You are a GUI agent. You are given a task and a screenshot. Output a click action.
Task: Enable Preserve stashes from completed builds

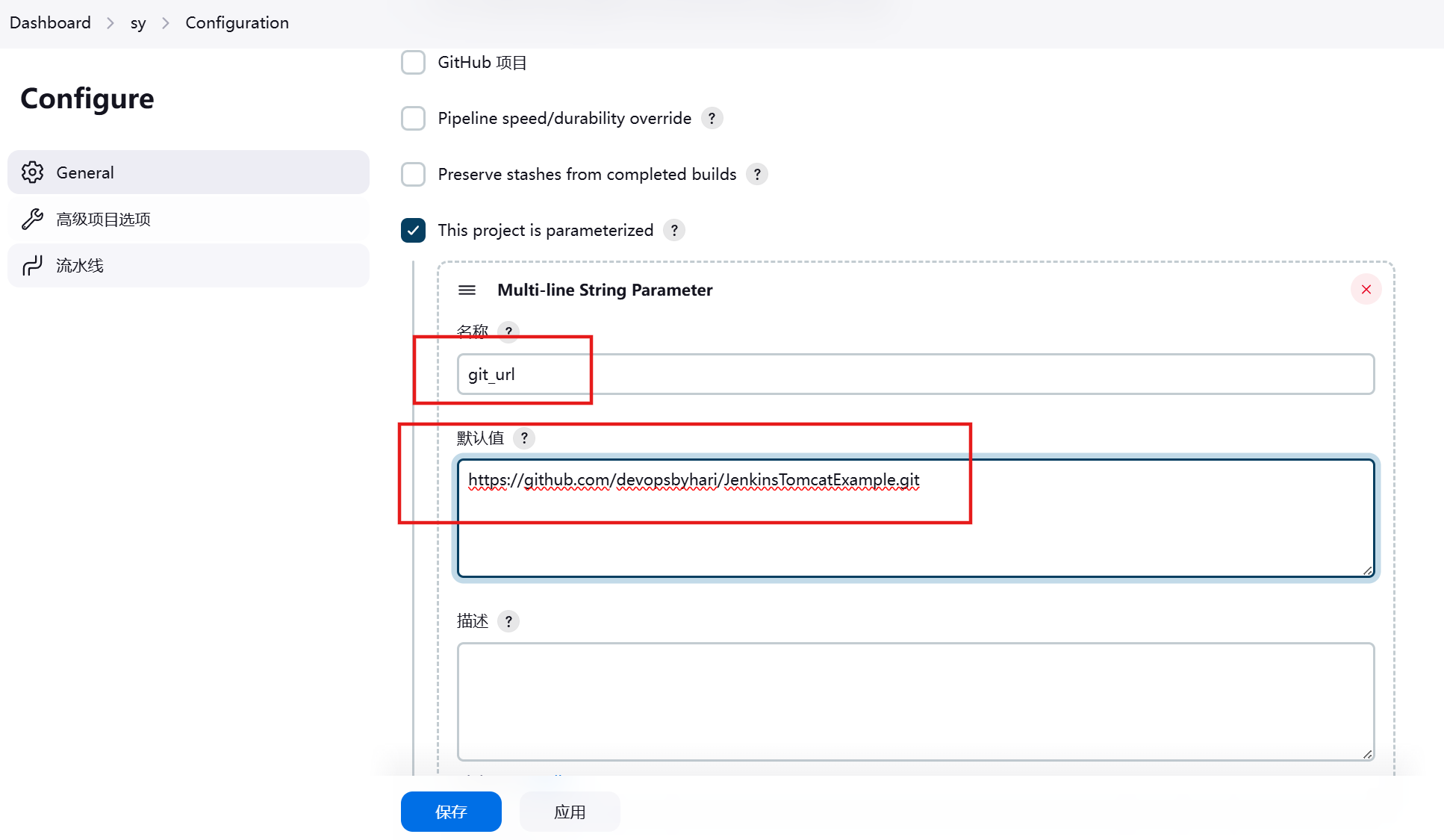[413, 174]
